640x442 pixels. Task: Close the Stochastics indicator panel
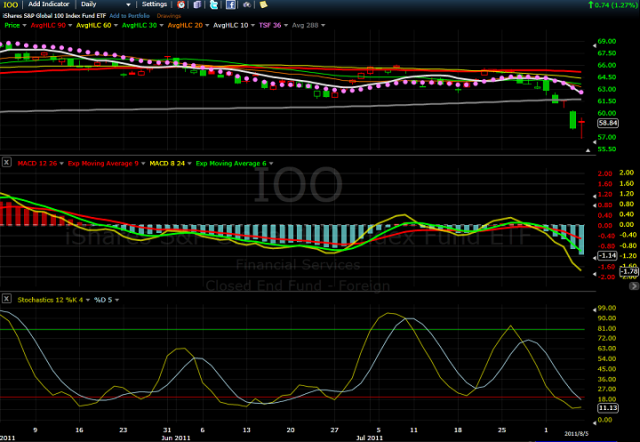pyautogui.click(x=7, y=299)
